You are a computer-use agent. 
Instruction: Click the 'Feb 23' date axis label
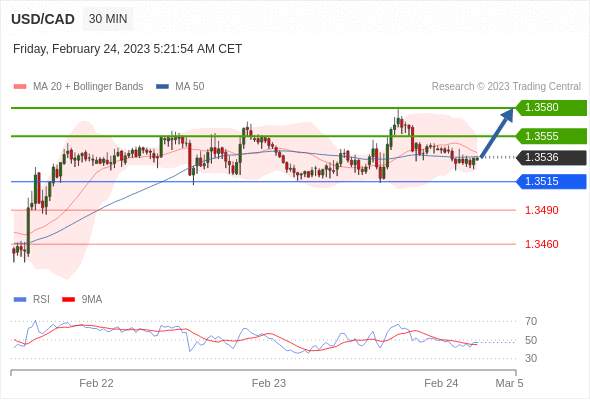[x=269, y=383]
